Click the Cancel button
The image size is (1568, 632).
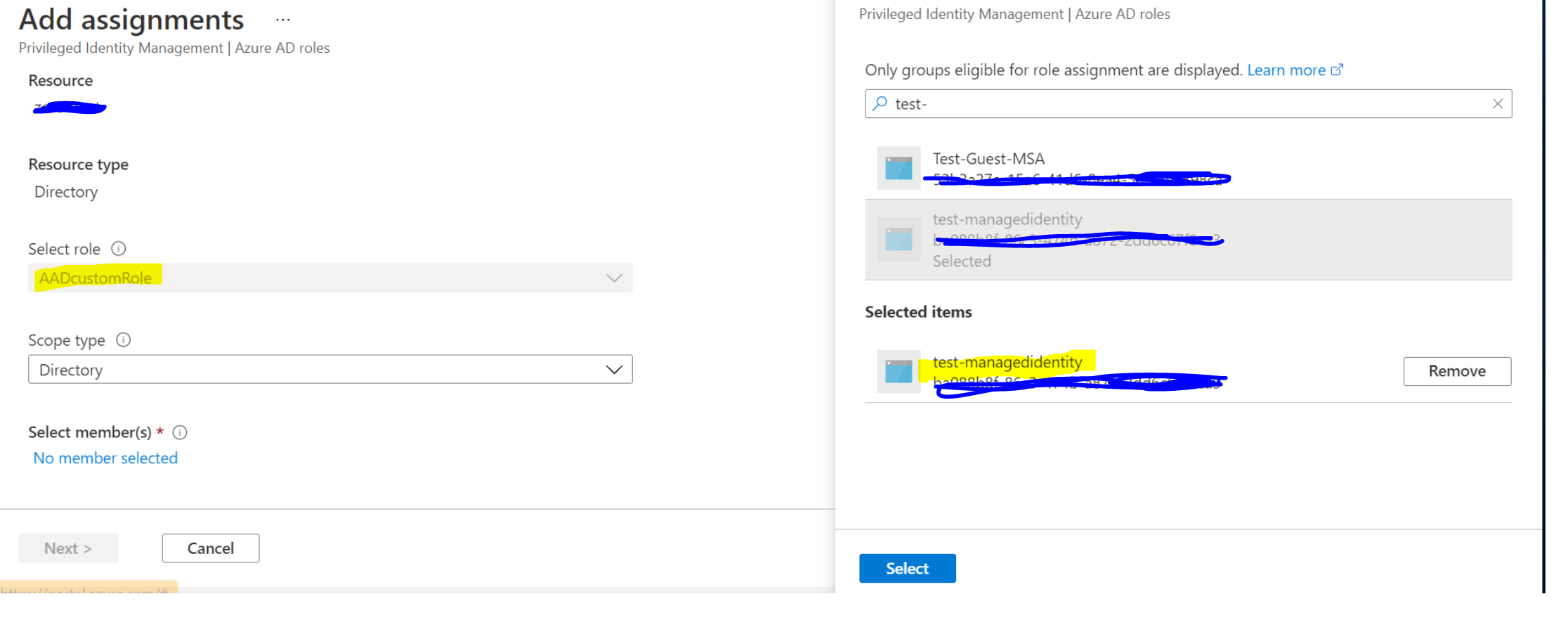[211, 548]
